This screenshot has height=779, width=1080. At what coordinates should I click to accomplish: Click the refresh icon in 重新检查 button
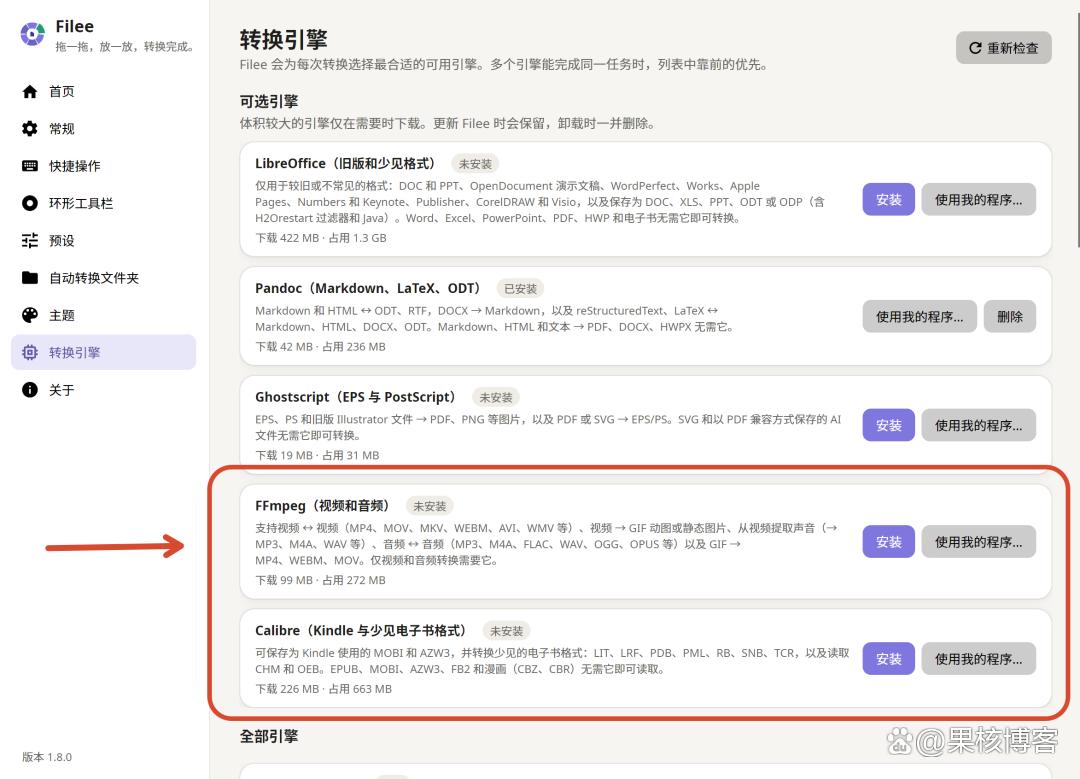pyautogui.click(x=975, y=48)
